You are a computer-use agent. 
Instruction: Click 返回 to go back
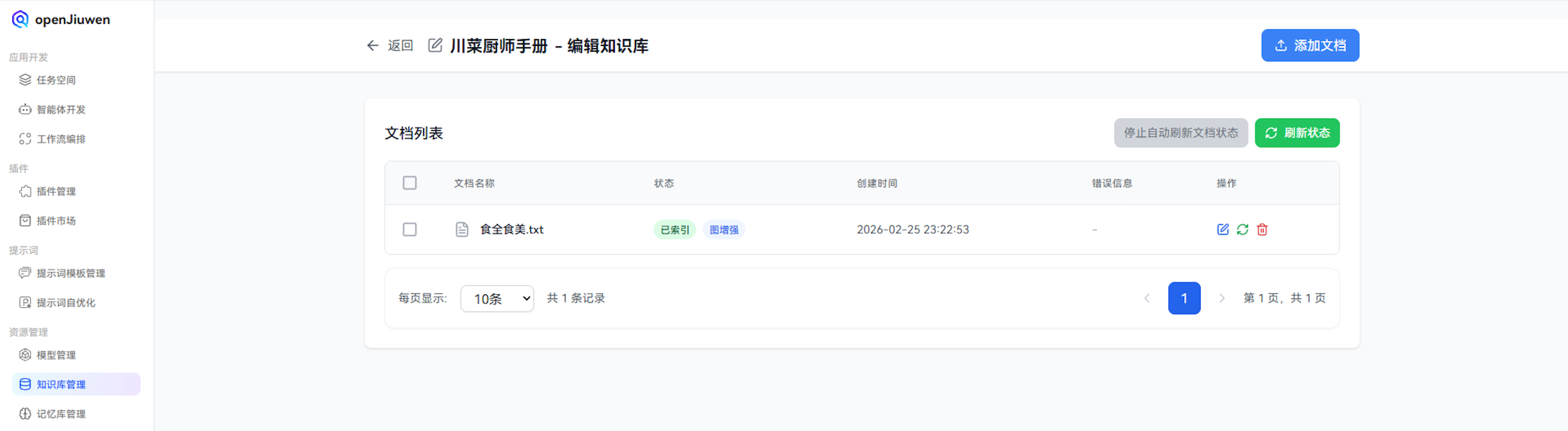(x=390, y=45)
